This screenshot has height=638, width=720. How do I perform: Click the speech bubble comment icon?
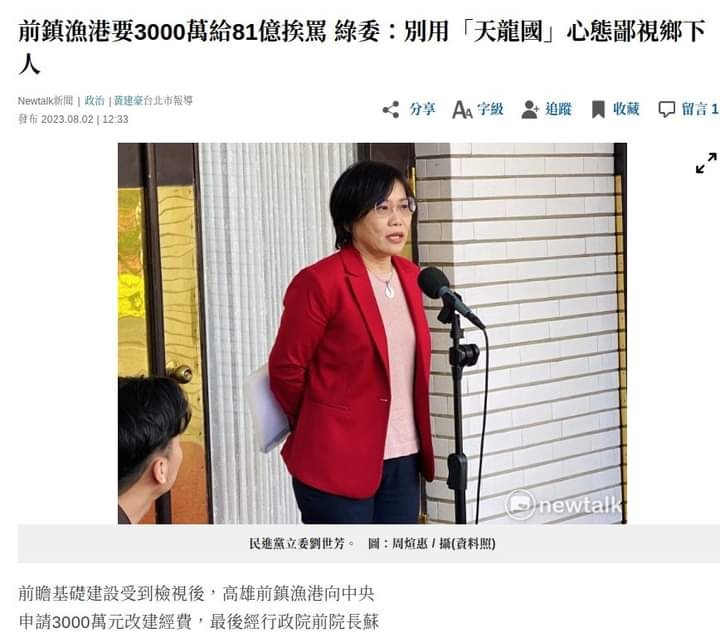[666, 110]
